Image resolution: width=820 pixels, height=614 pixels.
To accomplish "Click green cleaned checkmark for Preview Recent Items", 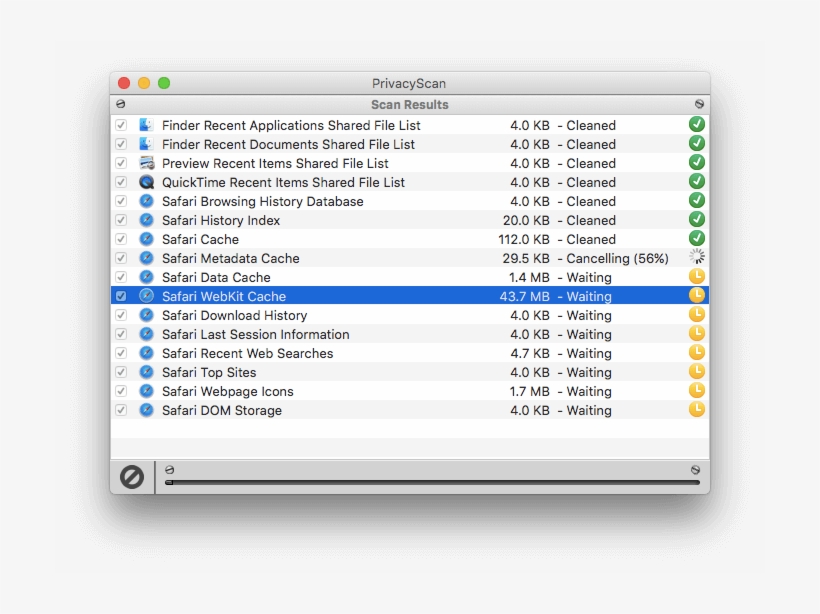I will (x=697, y=163).
